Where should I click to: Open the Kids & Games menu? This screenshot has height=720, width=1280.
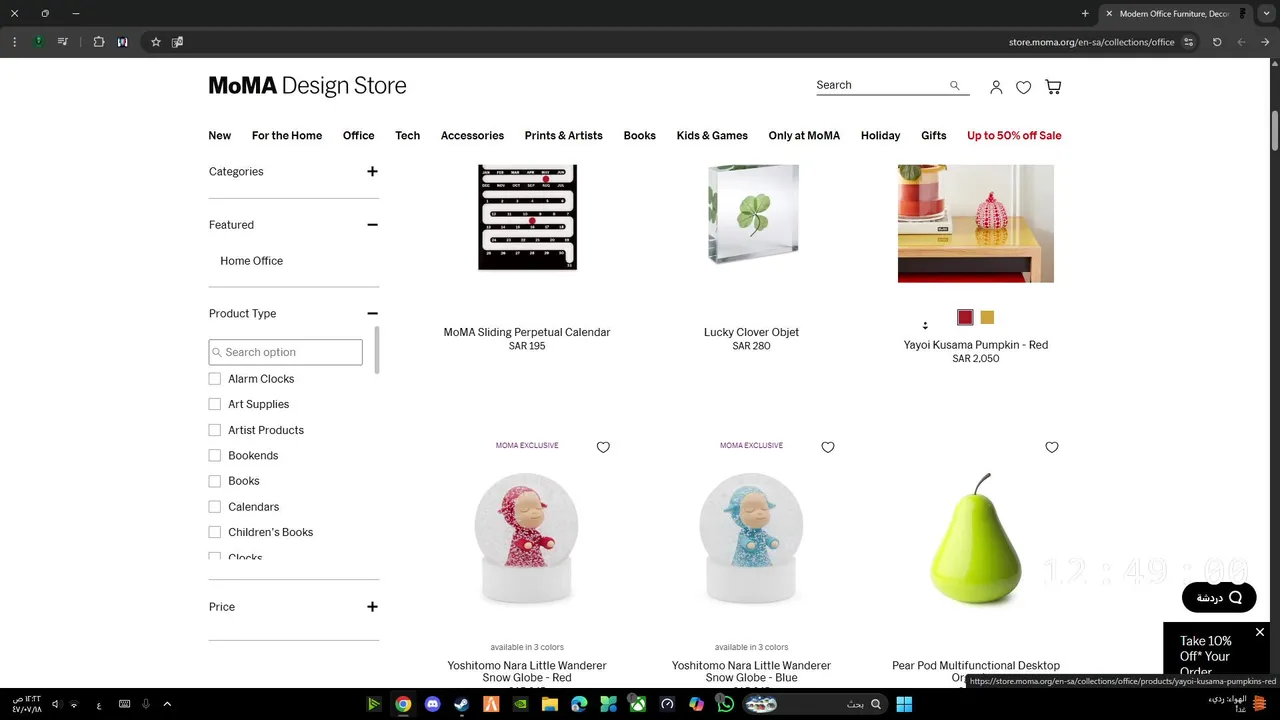[712, 135]
